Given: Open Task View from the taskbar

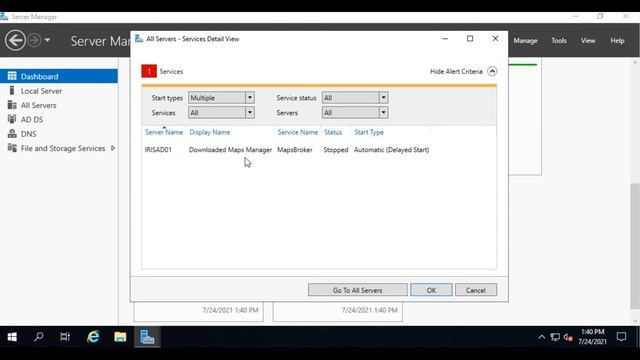Looking at the screenshot, I should pos(65,337).
